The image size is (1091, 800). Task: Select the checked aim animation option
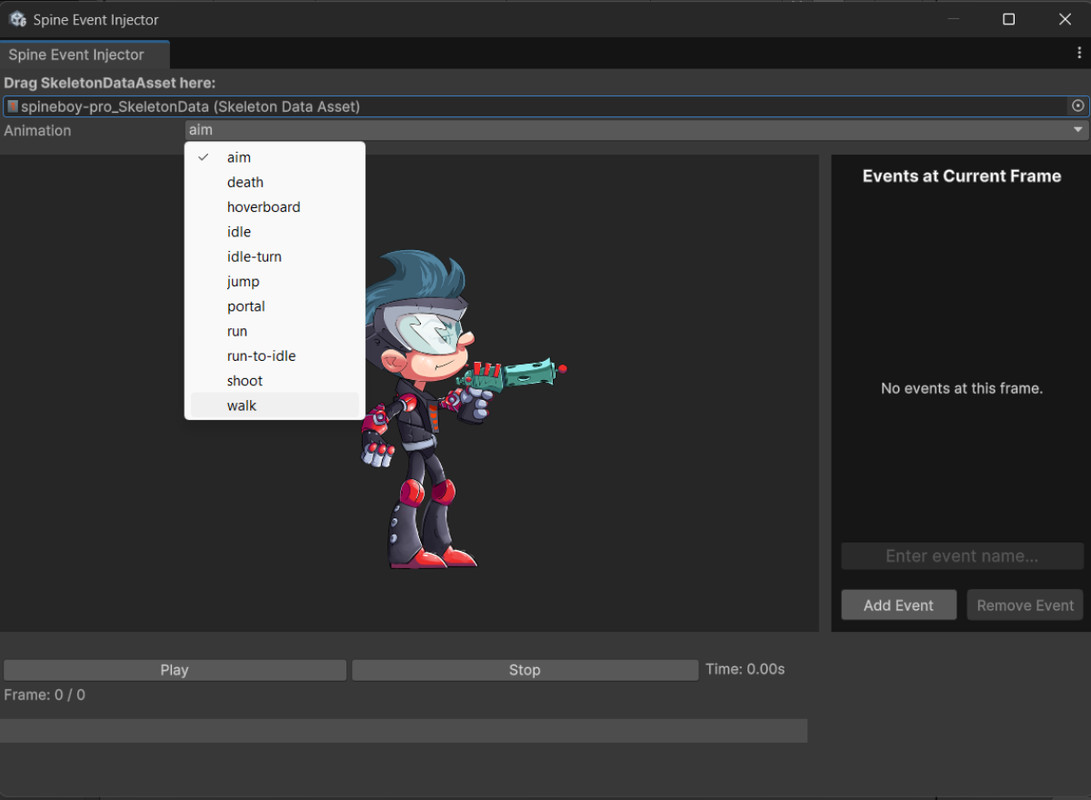click(275, 157)
